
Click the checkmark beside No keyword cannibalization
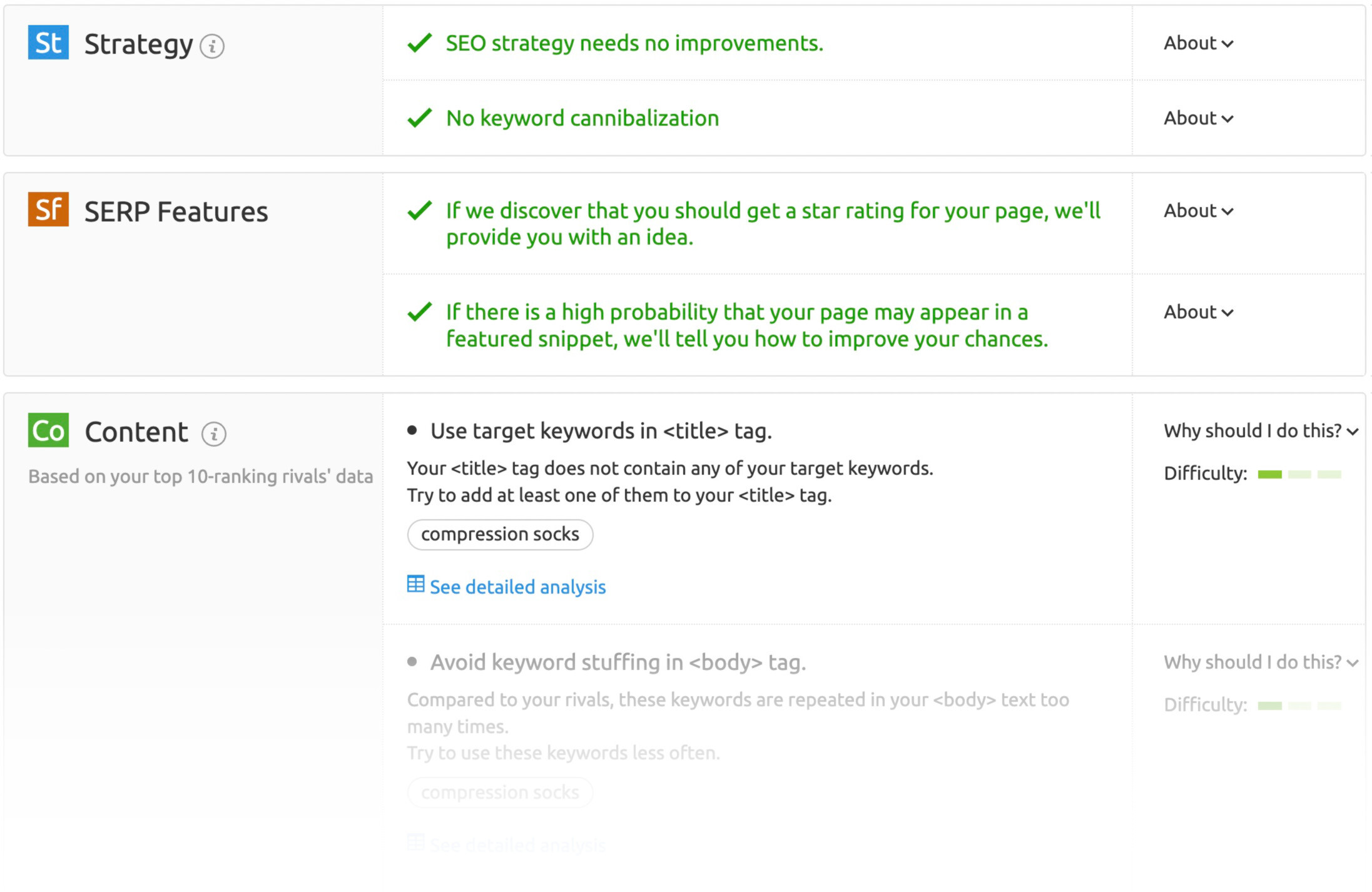(x=419, y=118)
